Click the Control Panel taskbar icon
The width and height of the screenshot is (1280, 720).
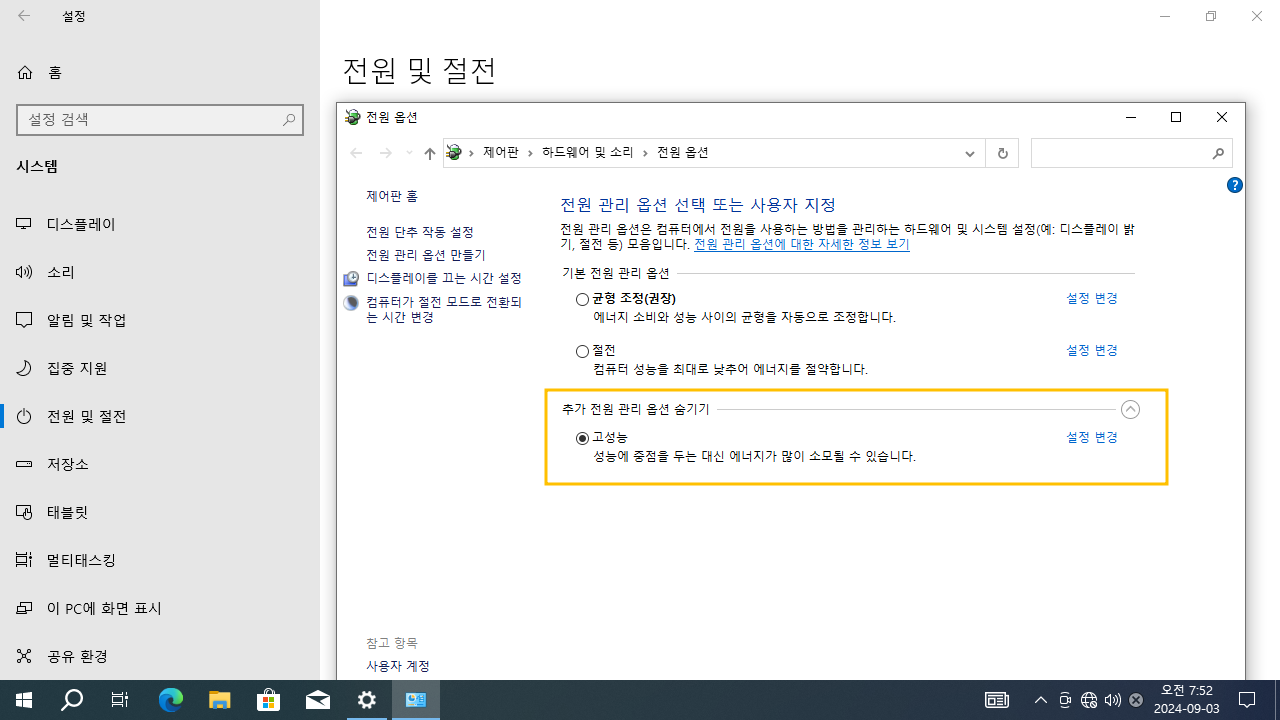(x=416, y=700)
